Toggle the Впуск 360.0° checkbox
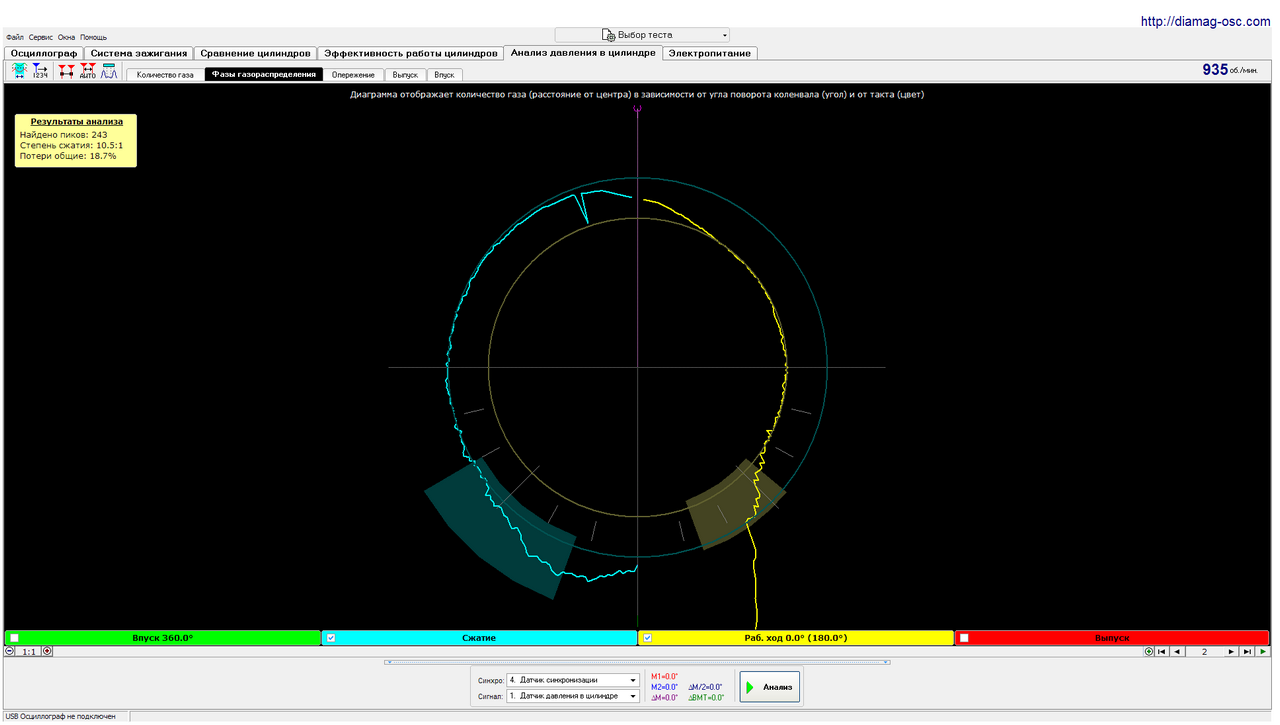1280x725 pixels. pos(14,638)
